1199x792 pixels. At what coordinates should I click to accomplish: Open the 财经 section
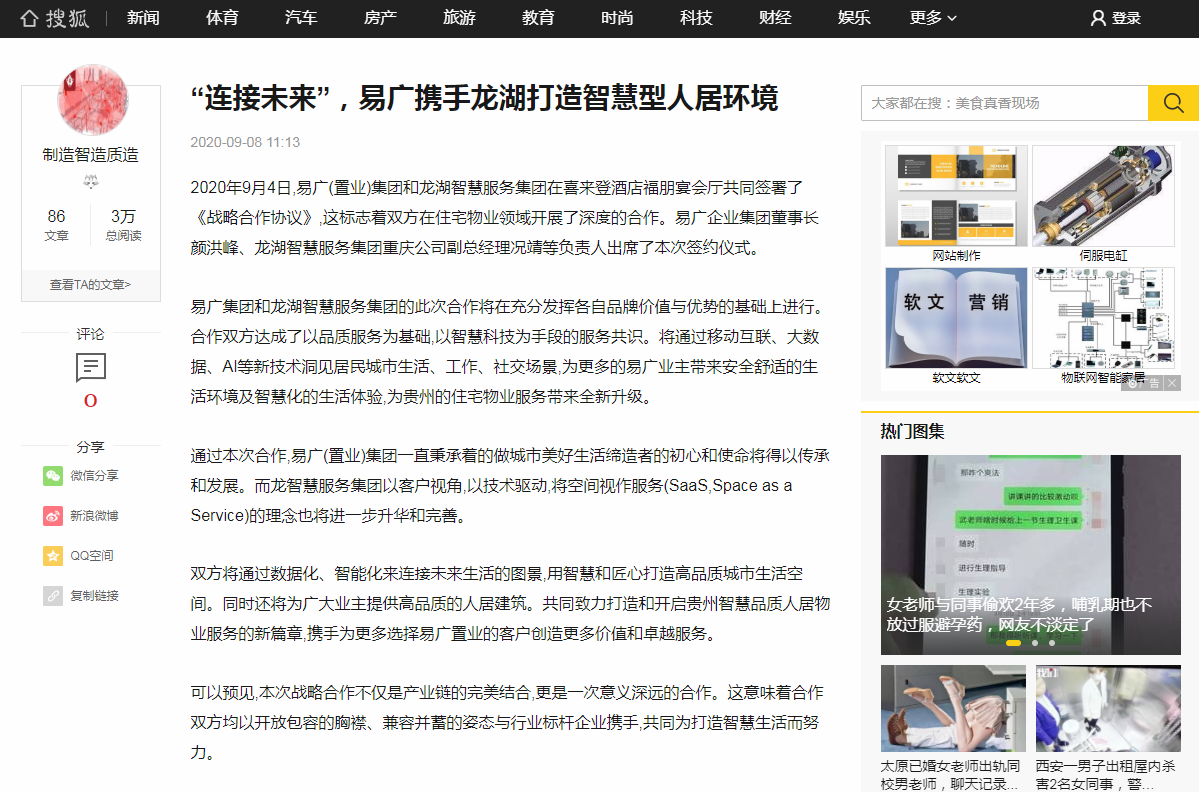click(x=775, y=18)
